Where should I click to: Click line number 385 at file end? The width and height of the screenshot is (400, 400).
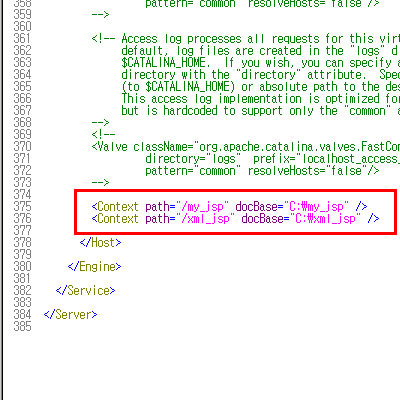(22, 327)
